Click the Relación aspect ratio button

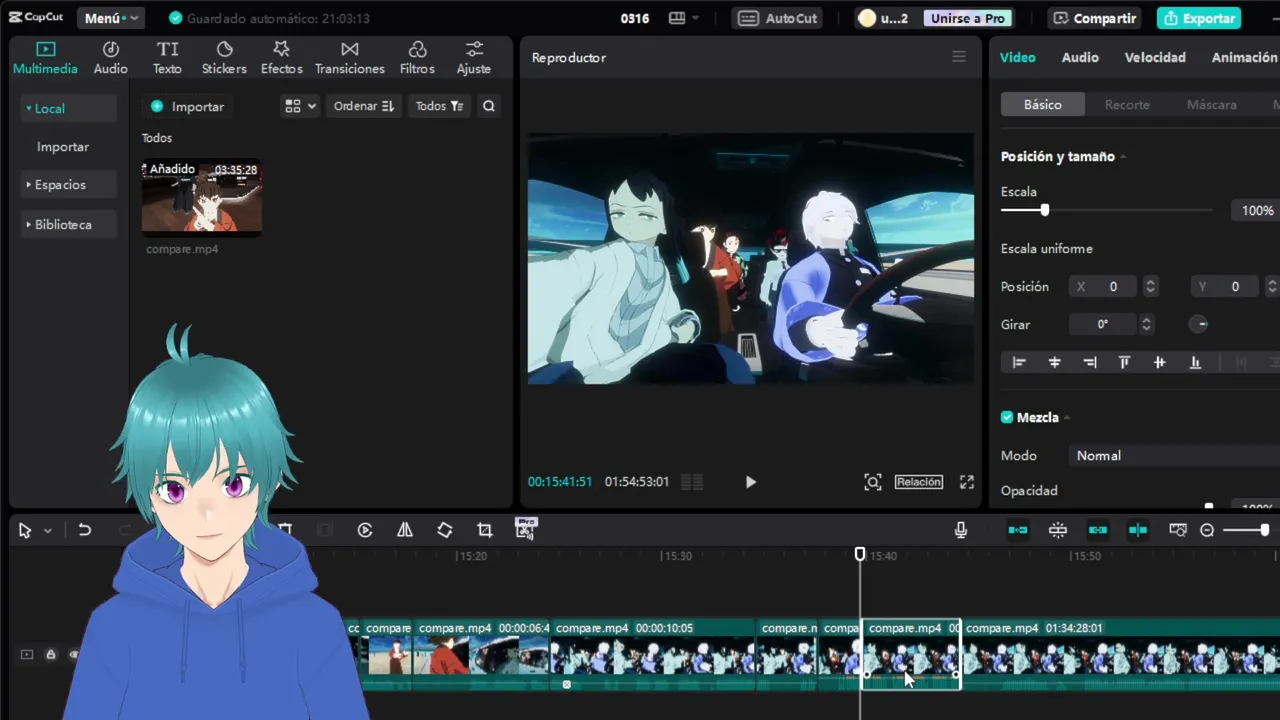coord(918,482)
